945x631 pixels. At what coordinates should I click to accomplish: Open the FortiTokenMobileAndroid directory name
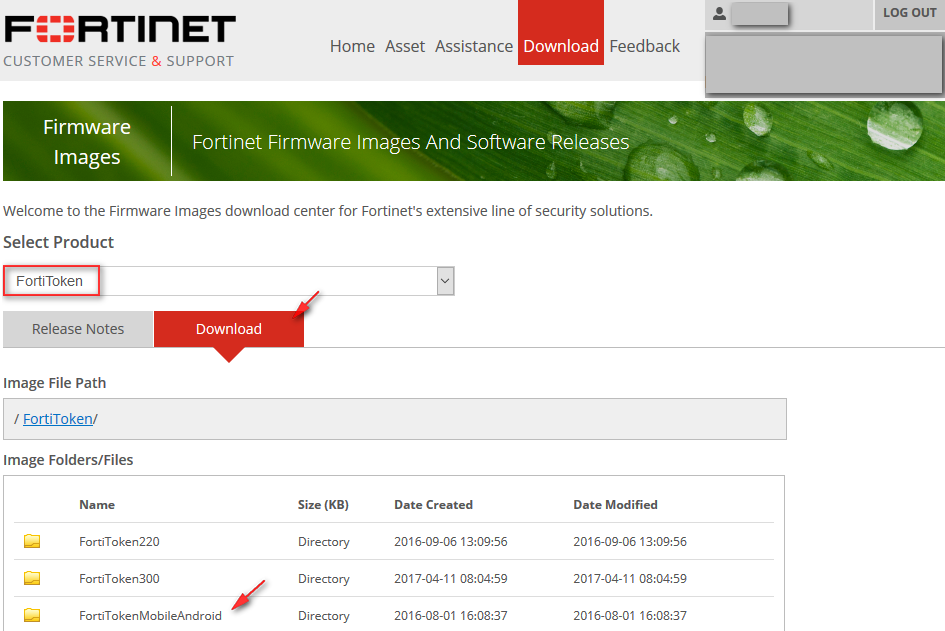pyautogui.click(x=150, y=615)
